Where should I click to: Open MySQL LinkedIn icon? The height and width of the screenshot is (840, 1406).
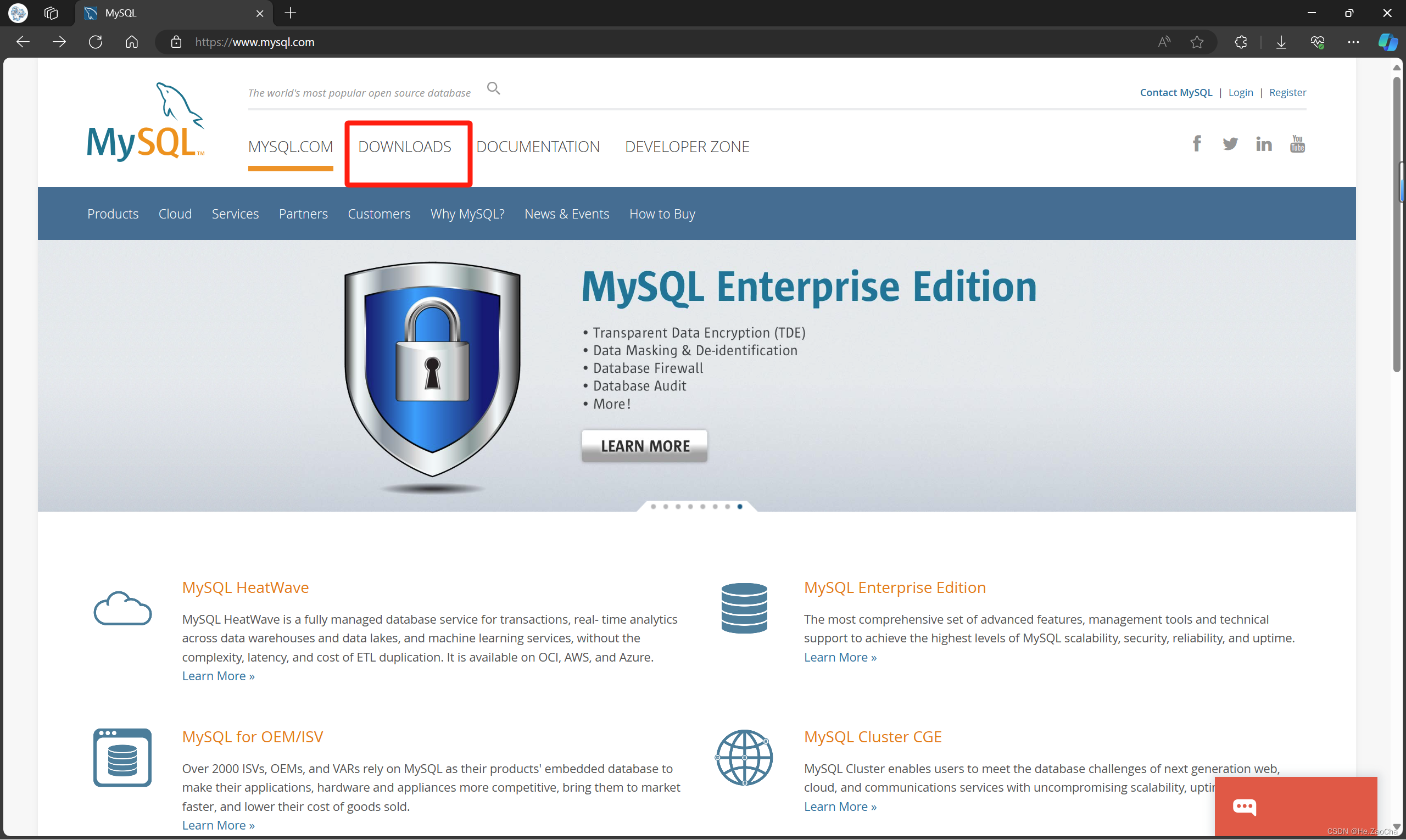click(x=1263, y=144)
